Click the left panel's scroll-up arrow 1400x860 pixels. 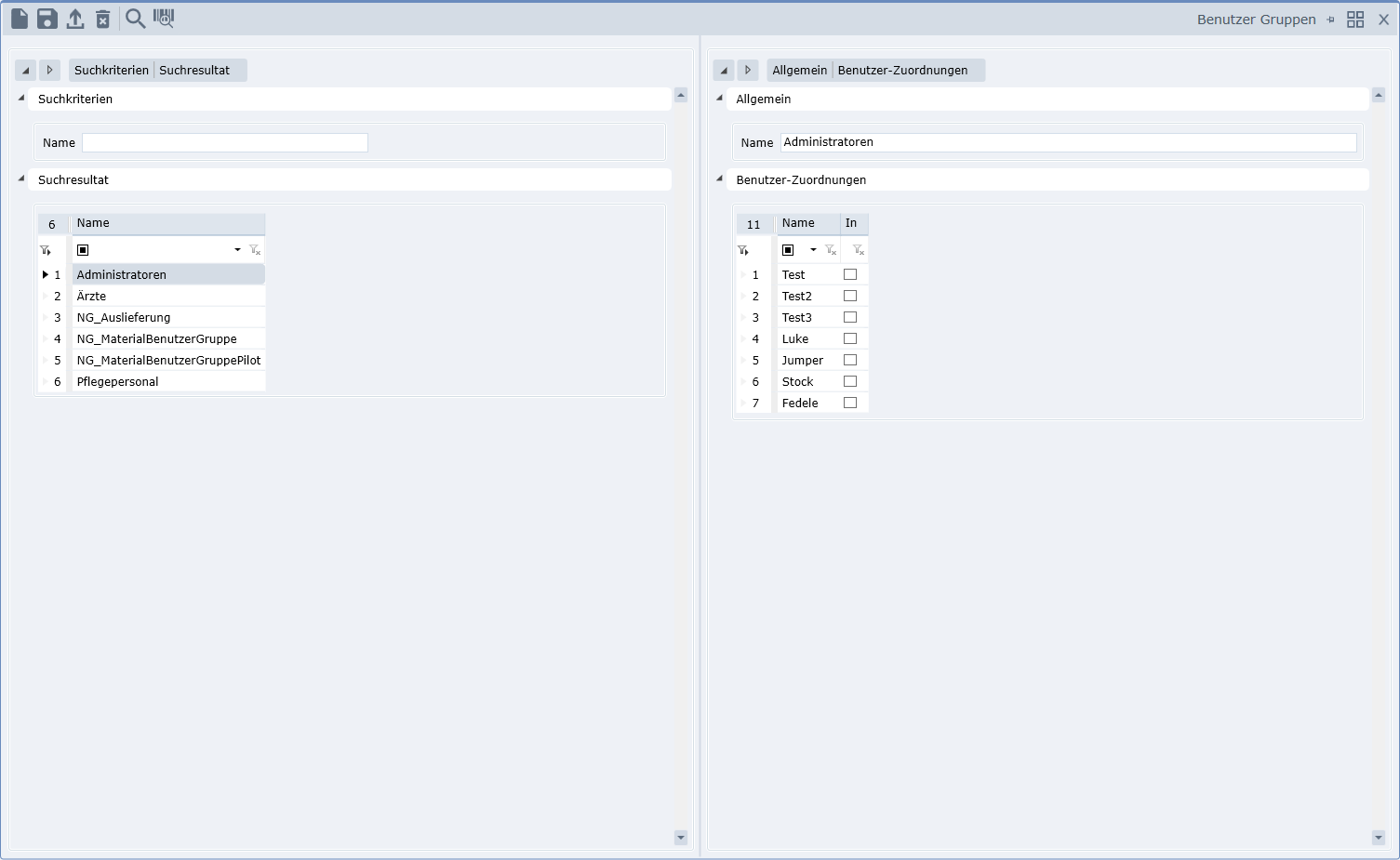point(681,95)
